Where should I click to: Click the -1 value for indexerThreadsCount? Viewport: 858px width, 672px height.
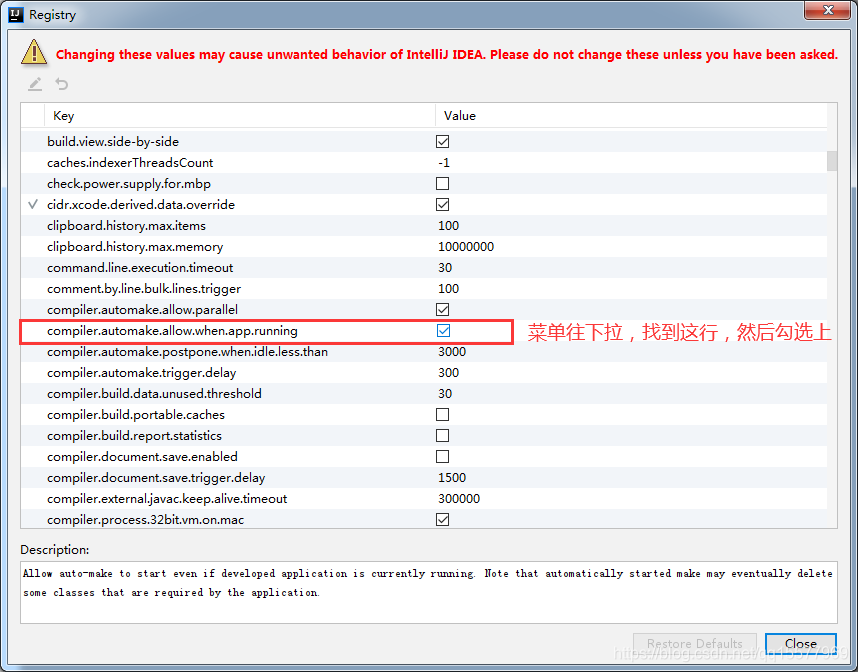coord(444,163)
